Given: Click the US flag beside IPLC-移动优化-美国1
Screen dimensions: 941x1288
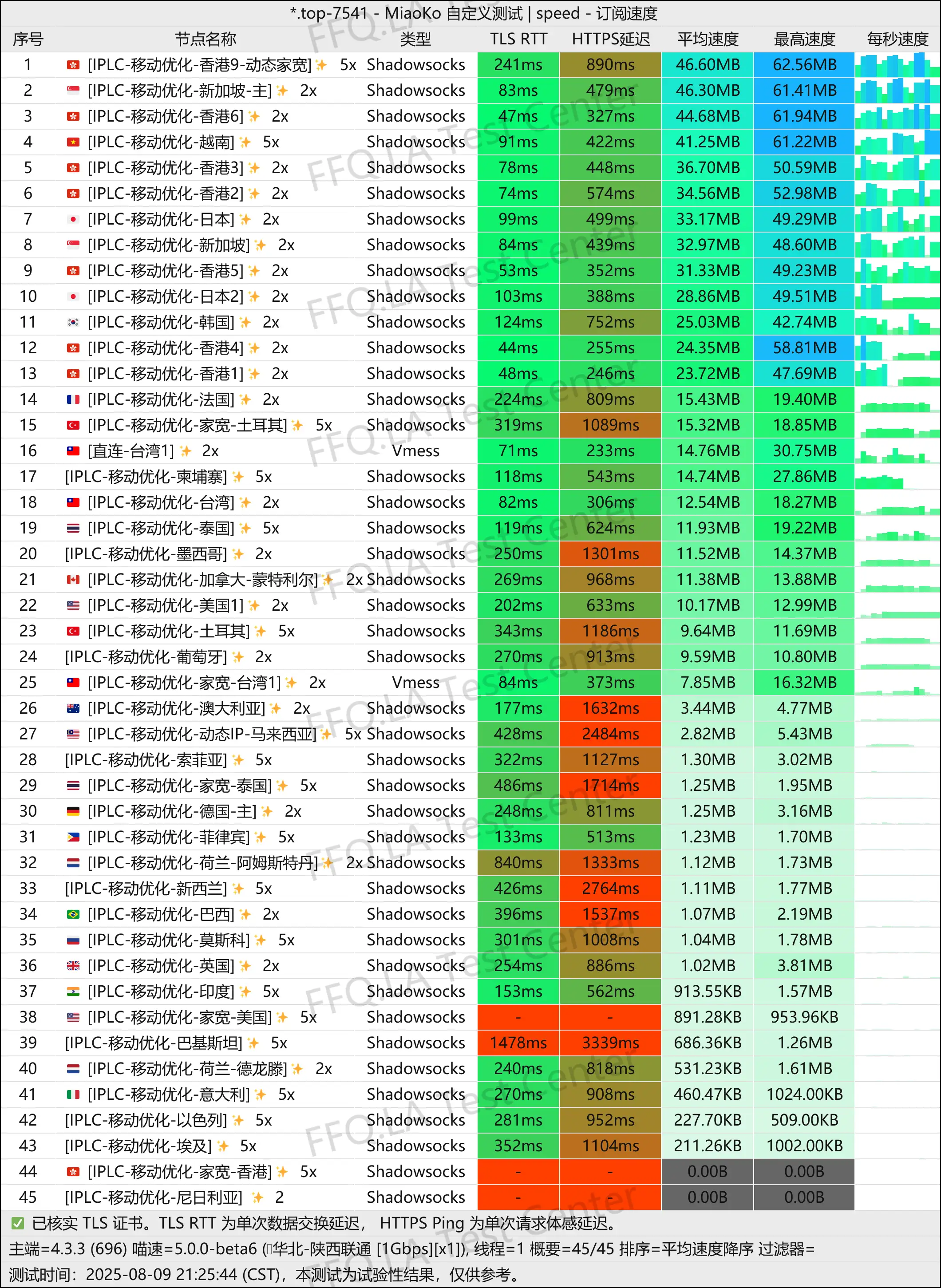Looking at the screenshot, I should pyautogui.click(x=73, y=605).
